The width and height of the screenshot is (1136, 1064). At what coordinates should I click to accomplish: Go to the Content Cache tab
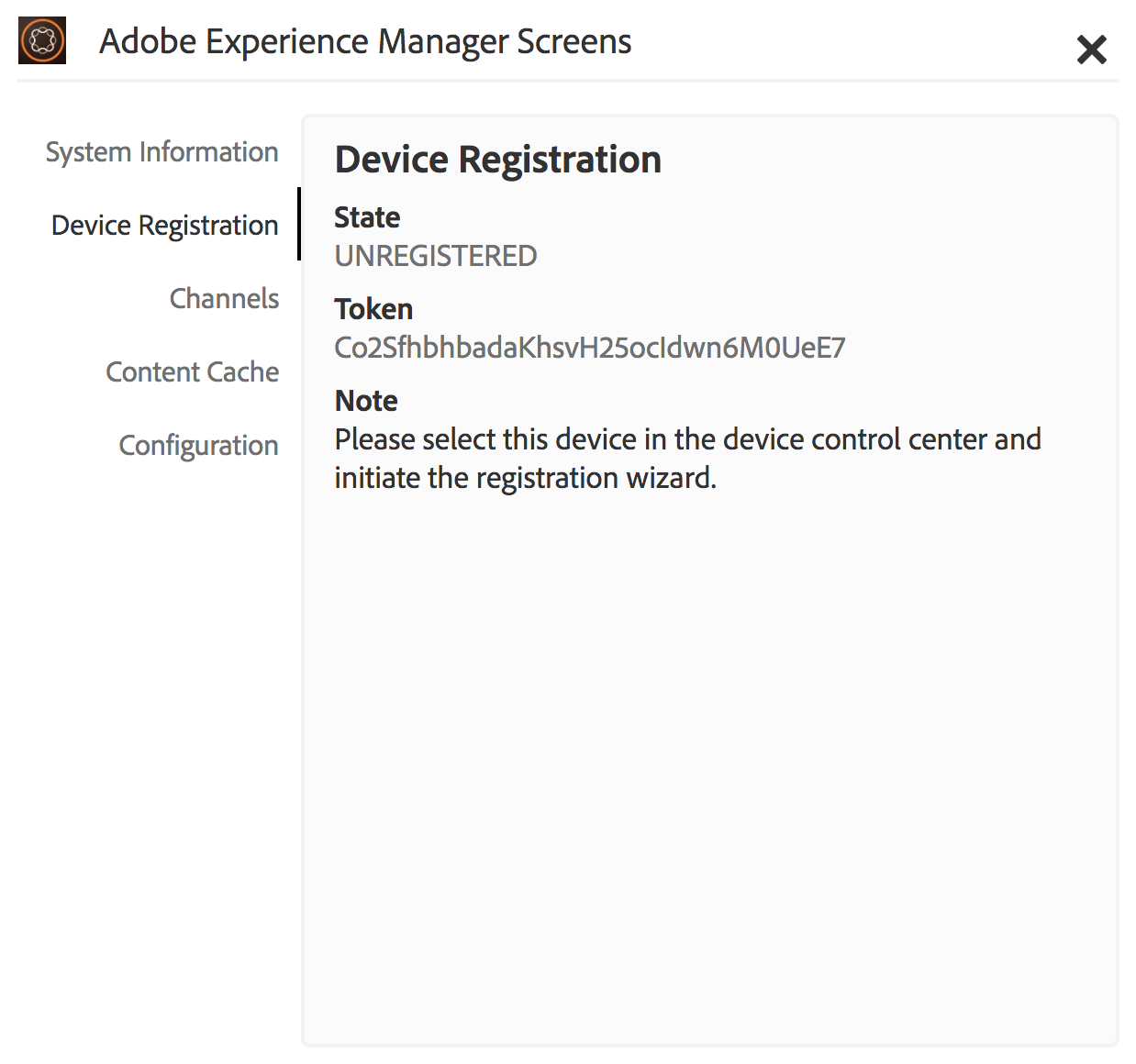click(x=193, y=372)
